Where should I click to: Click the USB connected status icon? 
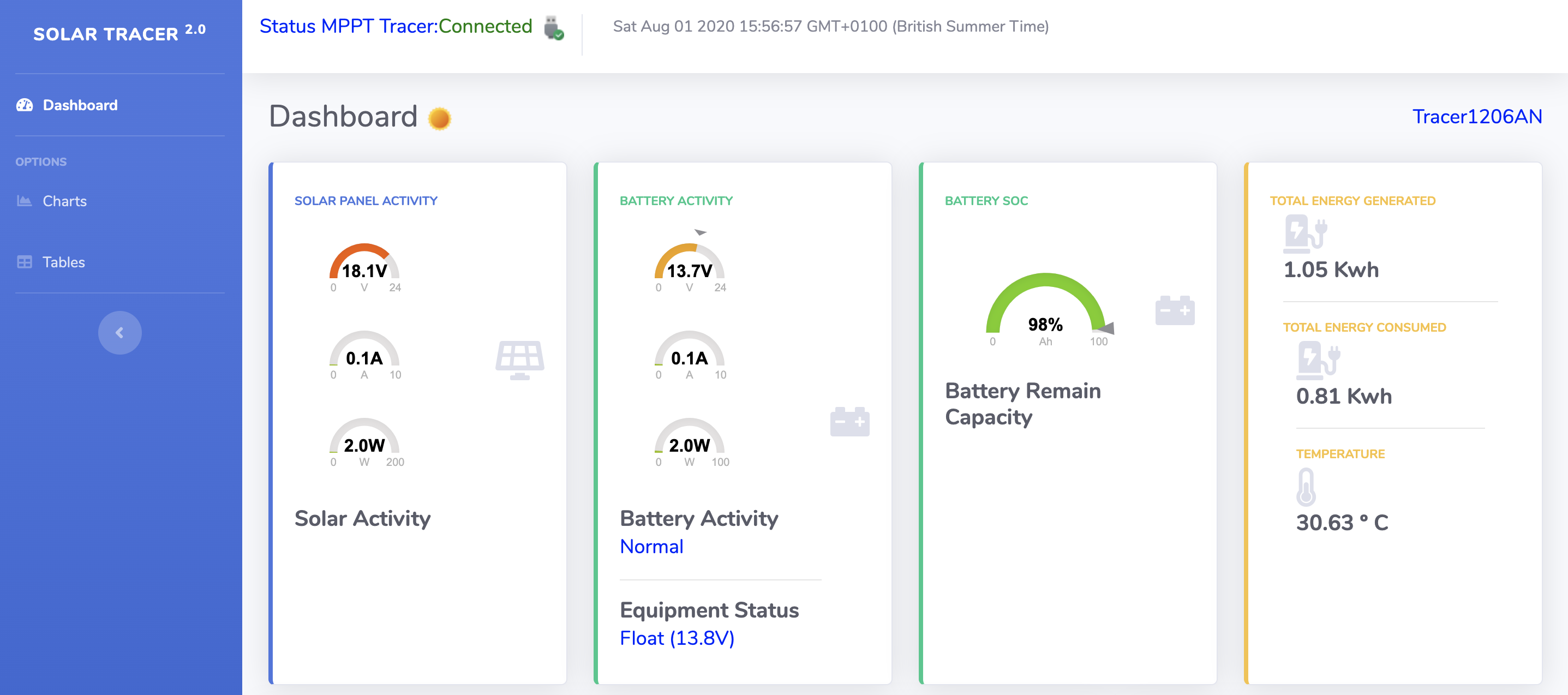pos(554,27)
